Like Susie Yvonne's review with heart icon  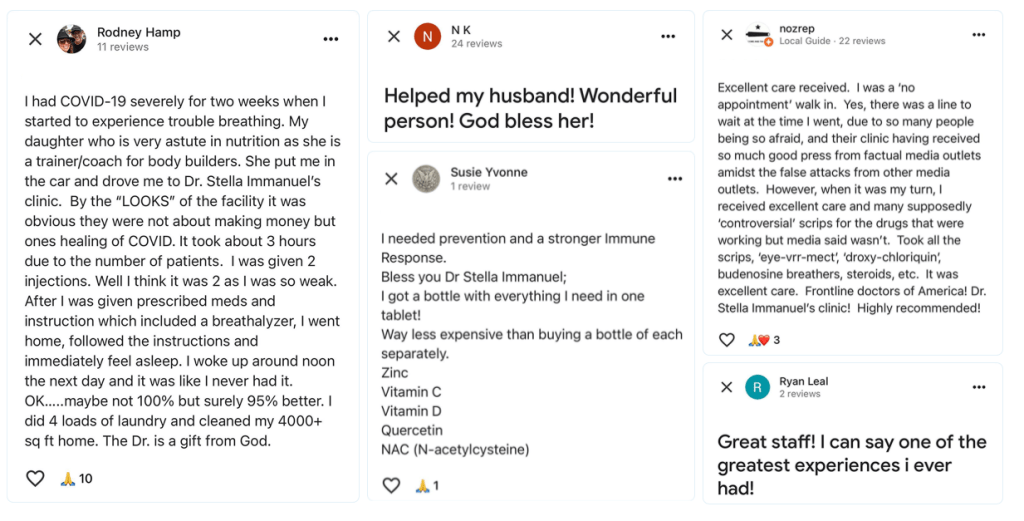[x=391, y=485]
